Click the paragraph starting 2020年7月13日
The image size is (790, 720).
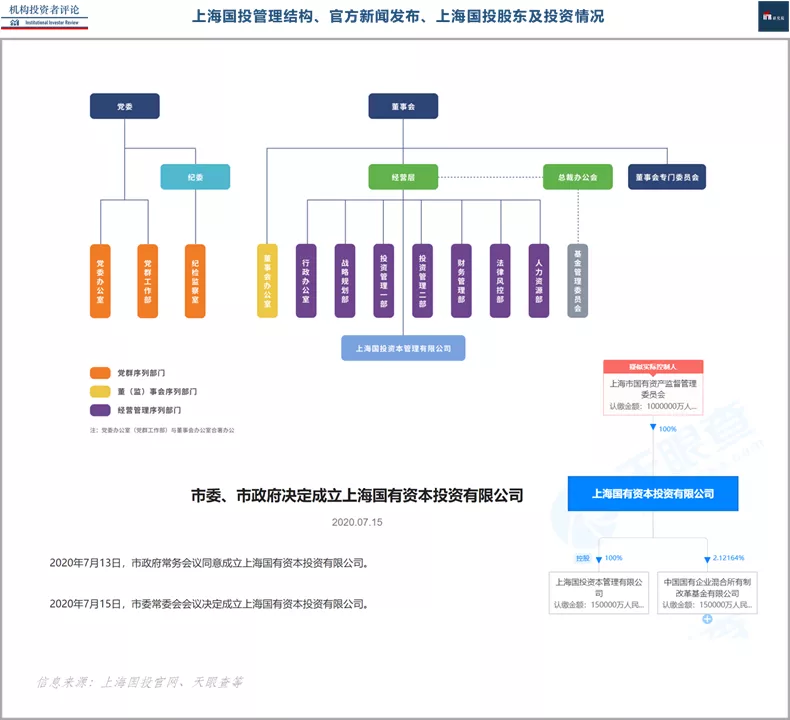click(x=209, y=563)
